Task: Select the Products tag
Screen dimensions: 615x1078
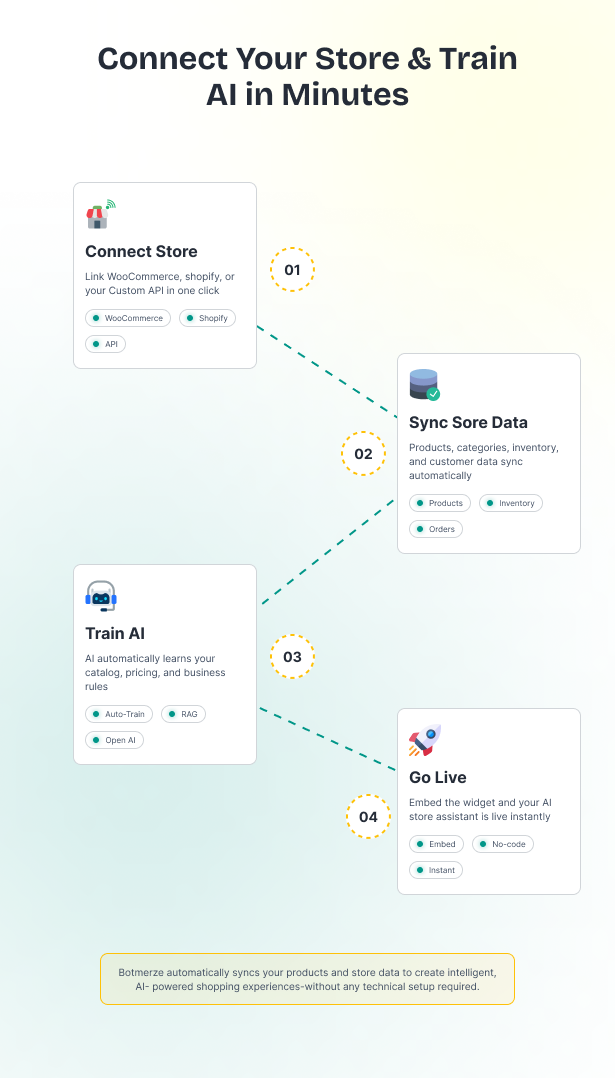Action: (440, 503)
